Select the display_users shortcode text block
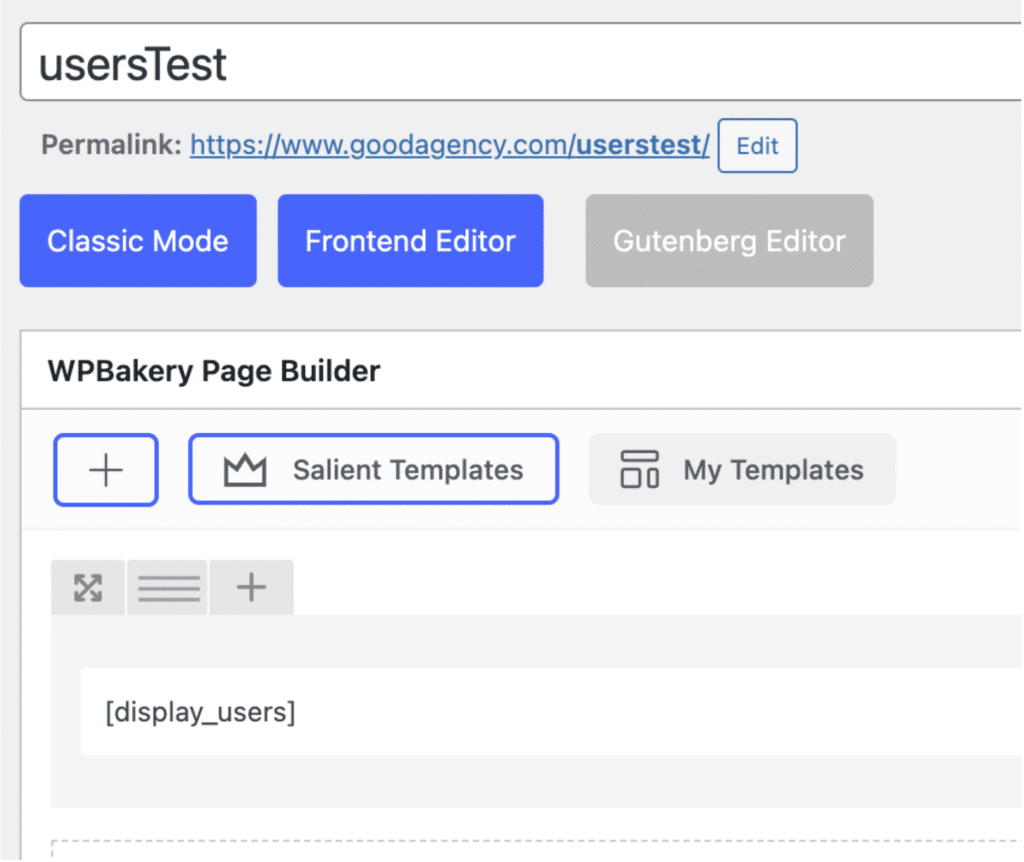Screen dimensions: 1024x862 point(197,712)
